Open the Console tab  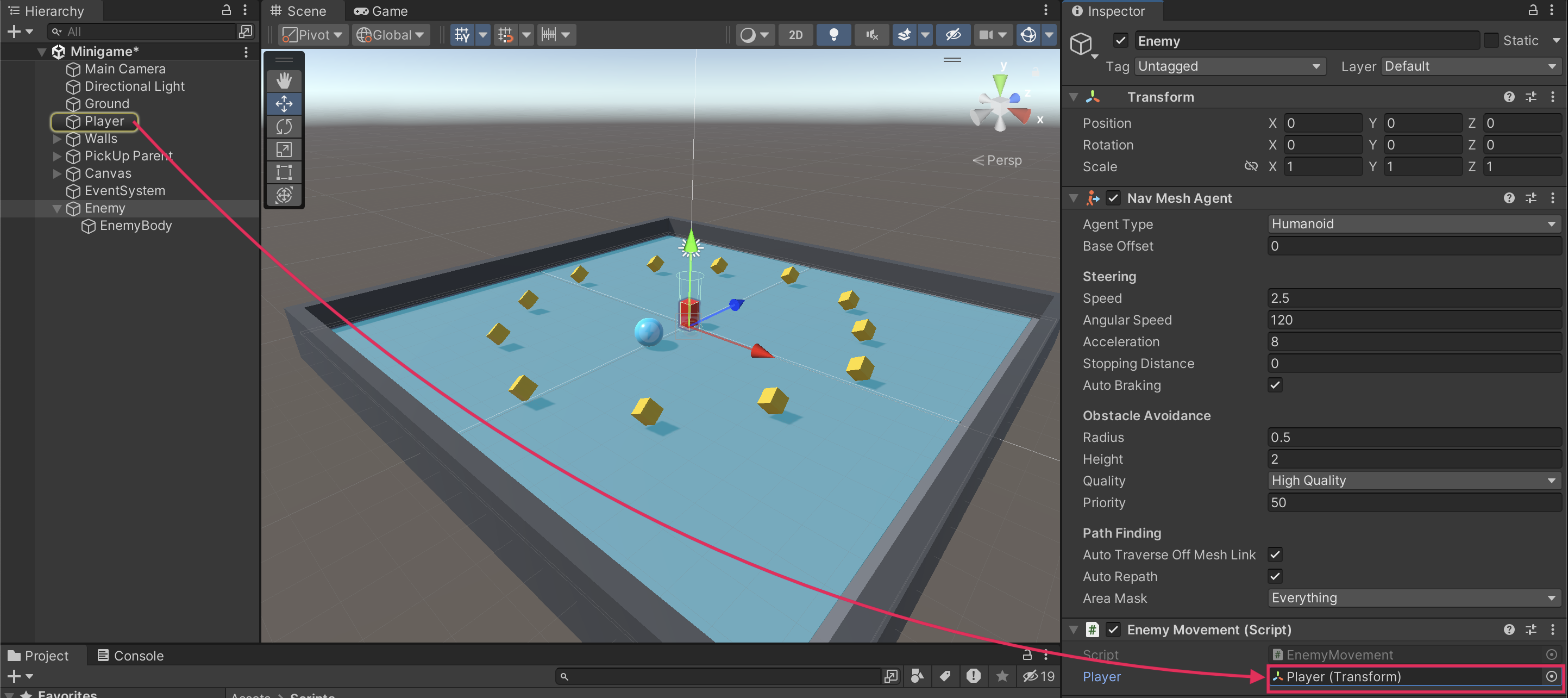[x=131, y=656]
